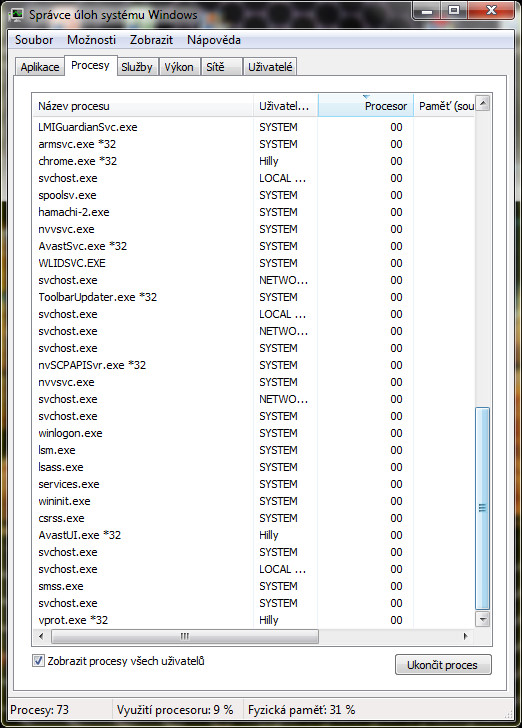Image resolution: width=522 pixels, height=728 pixels.
Task: Select the nvSCPAPISvr.exe *32 process
Action: point(254,365)
